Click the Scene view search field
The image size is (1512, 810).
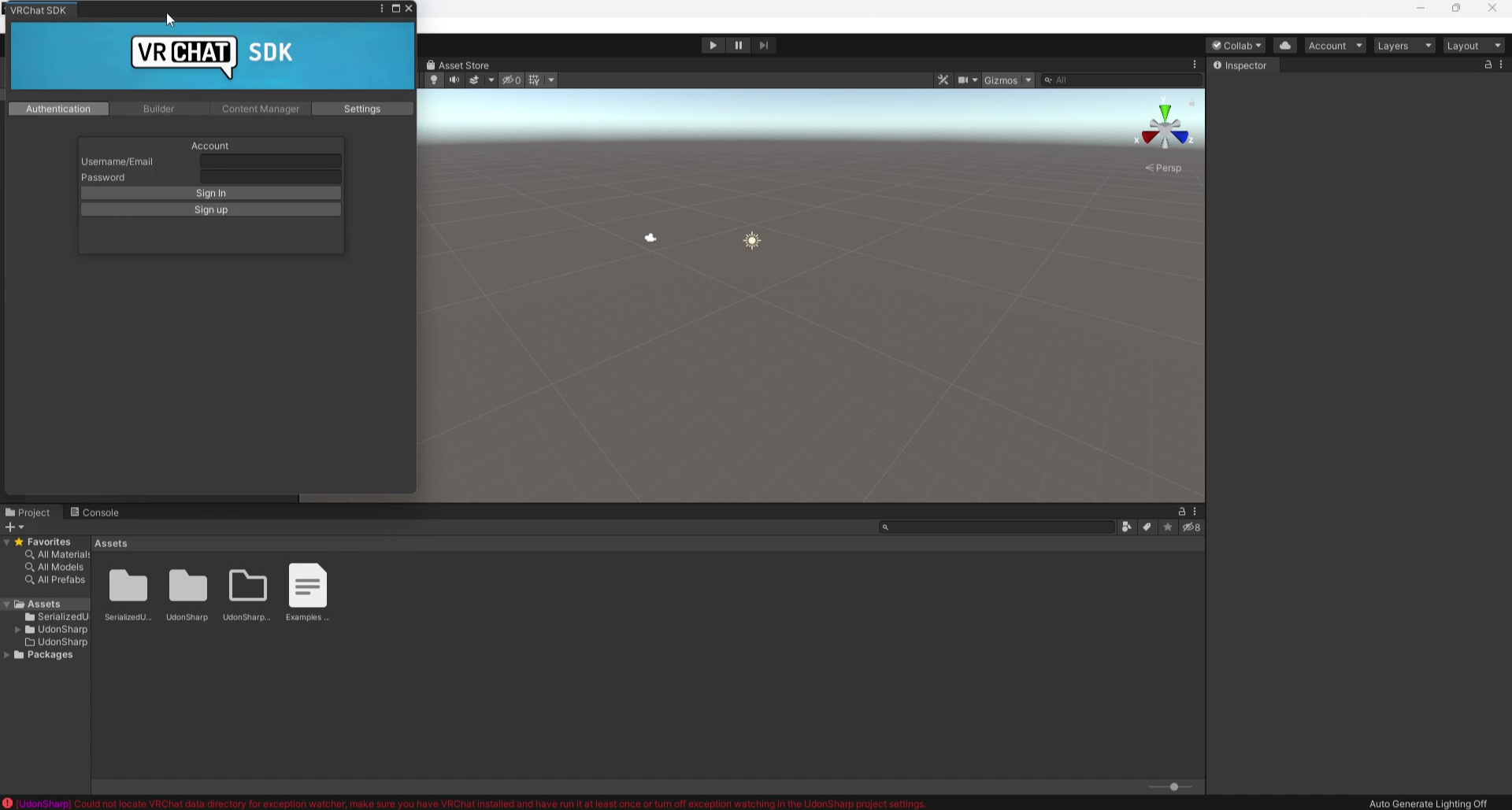1121,80
